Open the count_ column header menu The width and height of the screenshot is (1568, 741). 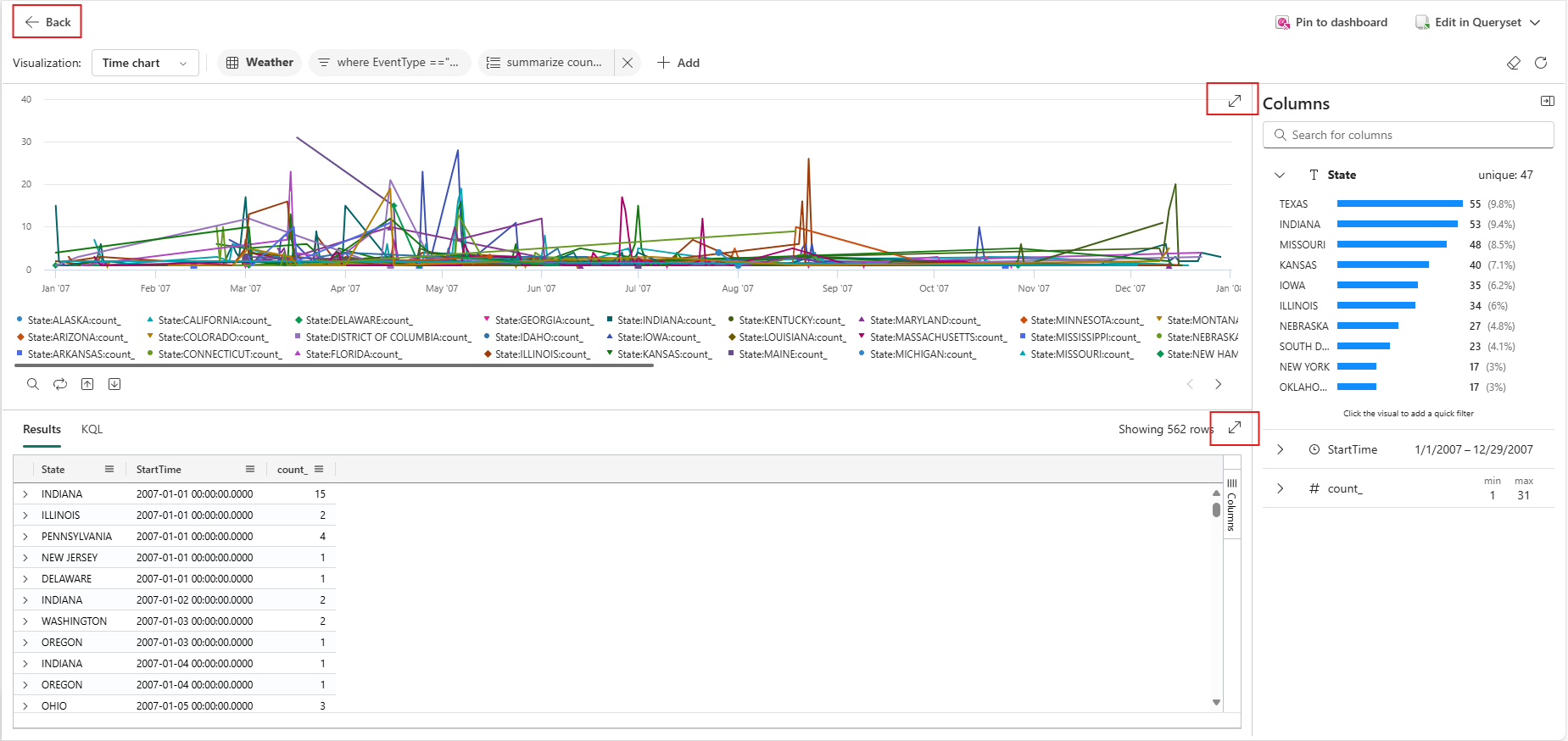coord(319,469)
